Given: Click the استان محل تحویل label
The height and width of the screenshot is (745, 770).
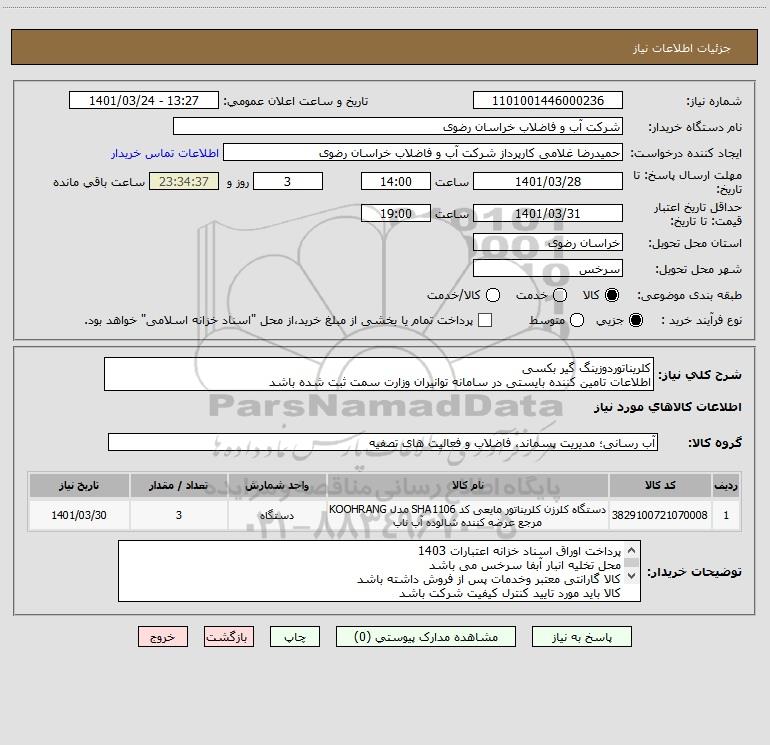Looking at the screenshot, I should click(x=695, y=243).
